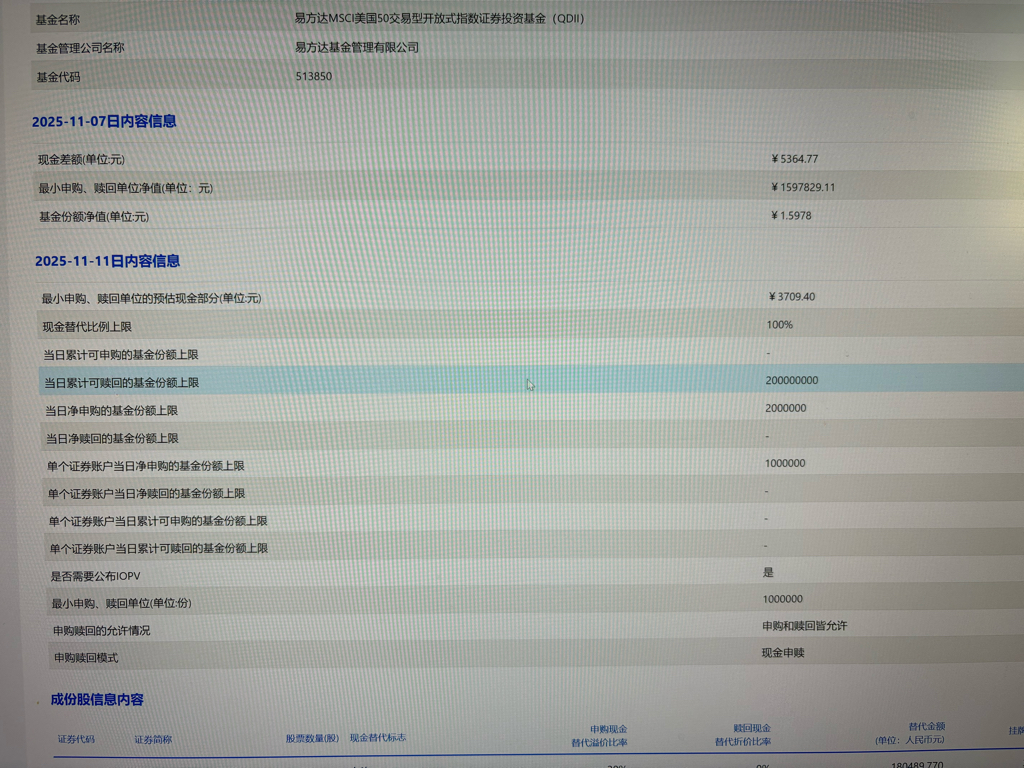Select the 成份股信息内容 section heading
Screen dimensions: 1024x768
pyautogui.click(x=97, y=699)
